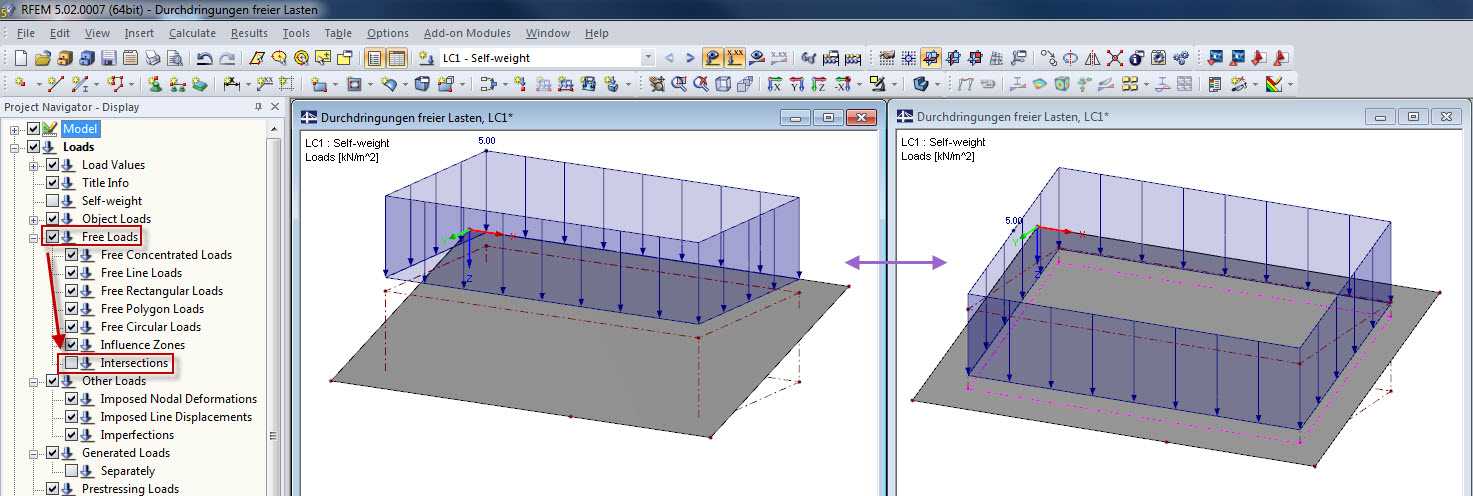The height and width of the screenshot is (496, 1473).
Task: Collapse the Loads tree node
Action: (14, 147)
